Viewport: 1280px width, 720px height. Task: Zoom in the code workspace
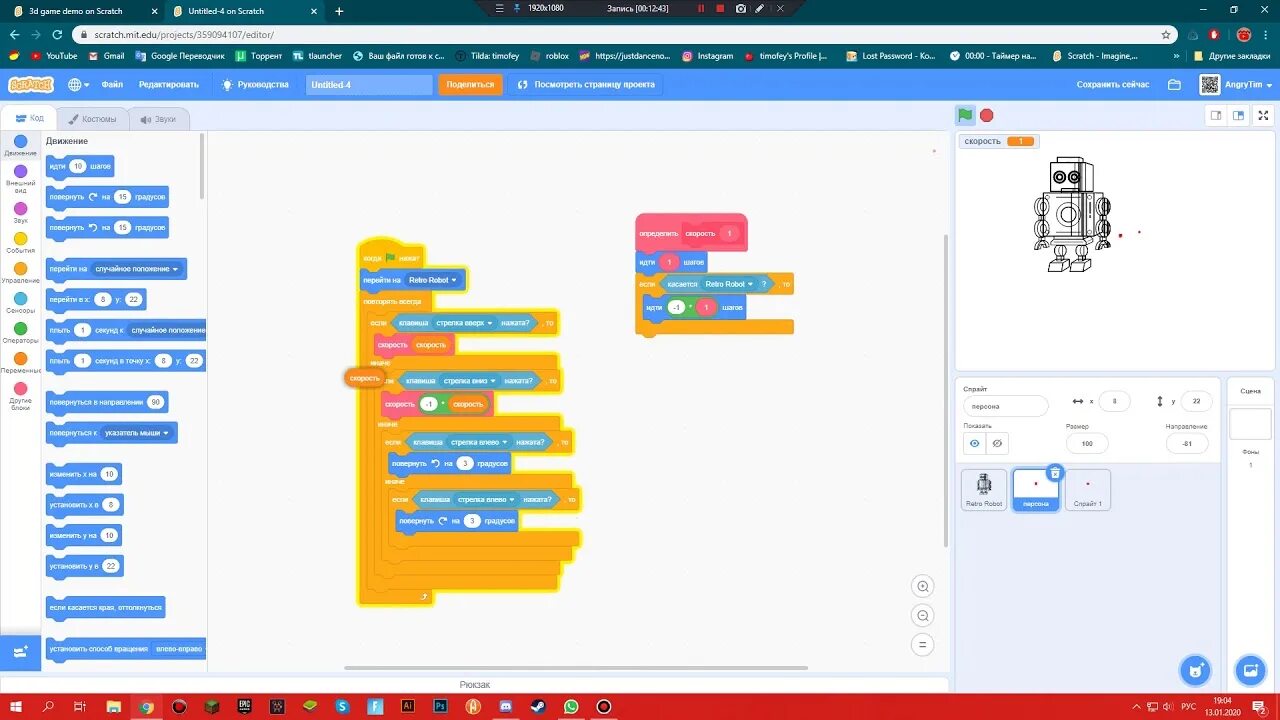[x=923, y=586]
